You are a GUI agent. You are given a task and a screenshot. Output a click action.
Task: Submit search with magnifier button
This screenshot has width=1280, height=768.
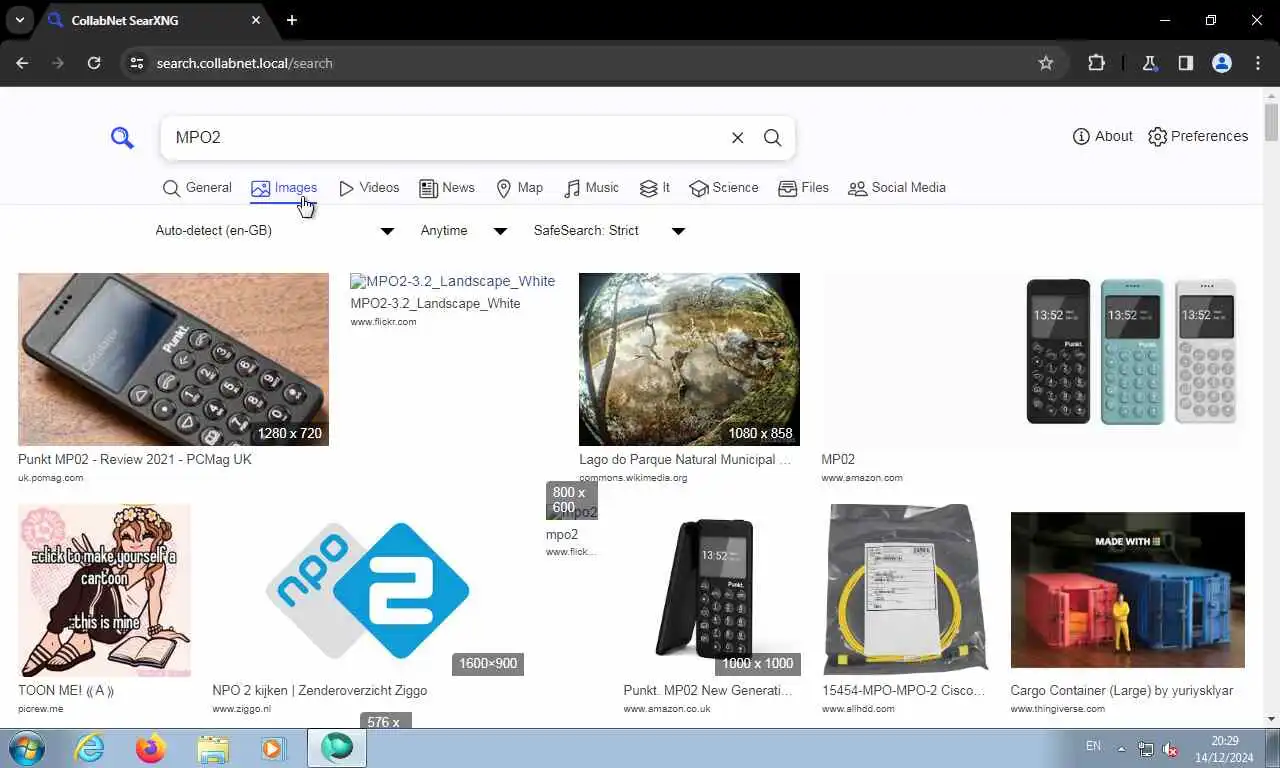pyautogui.click(x=772, y=138)
